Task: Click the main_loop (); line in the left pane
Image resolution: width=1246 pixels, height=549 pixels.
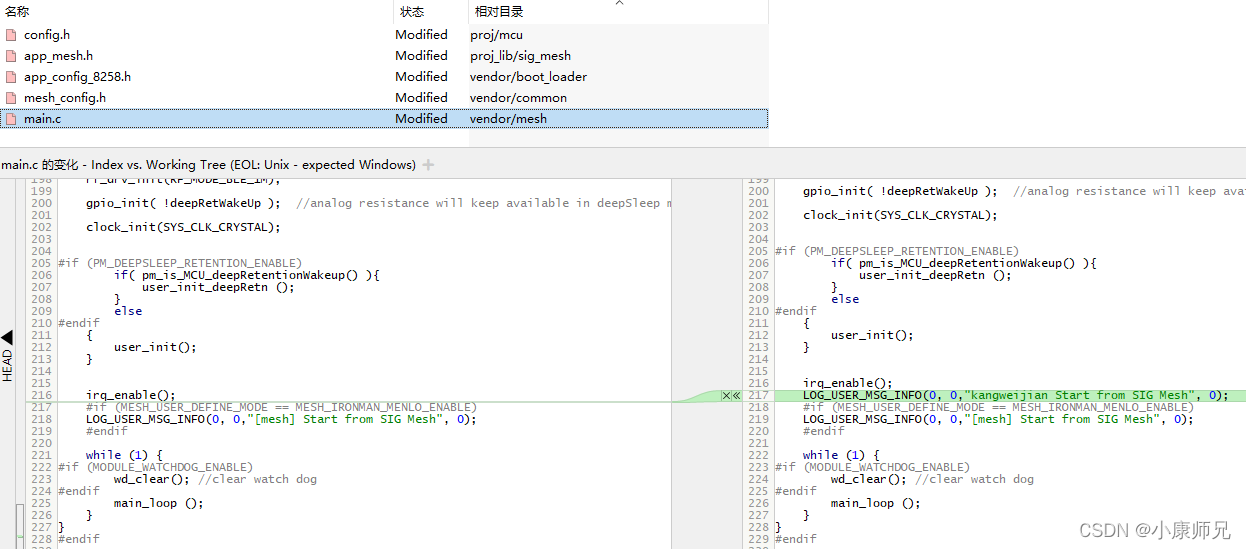Action: (158, 504)
